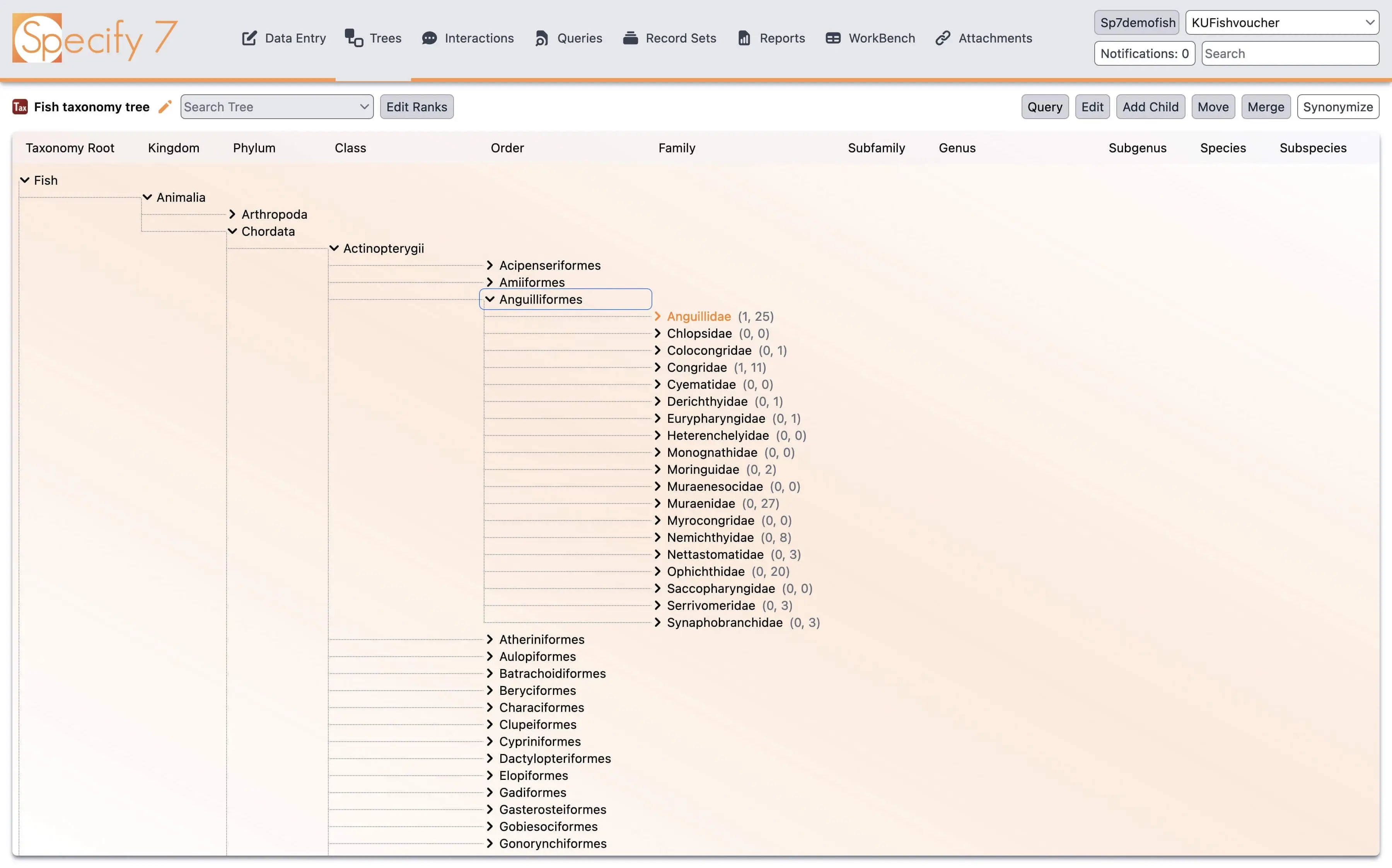The width and height of the screenshot is (1392, 868).
Task: Click the Record Sets icon
Action: point(630,38)
